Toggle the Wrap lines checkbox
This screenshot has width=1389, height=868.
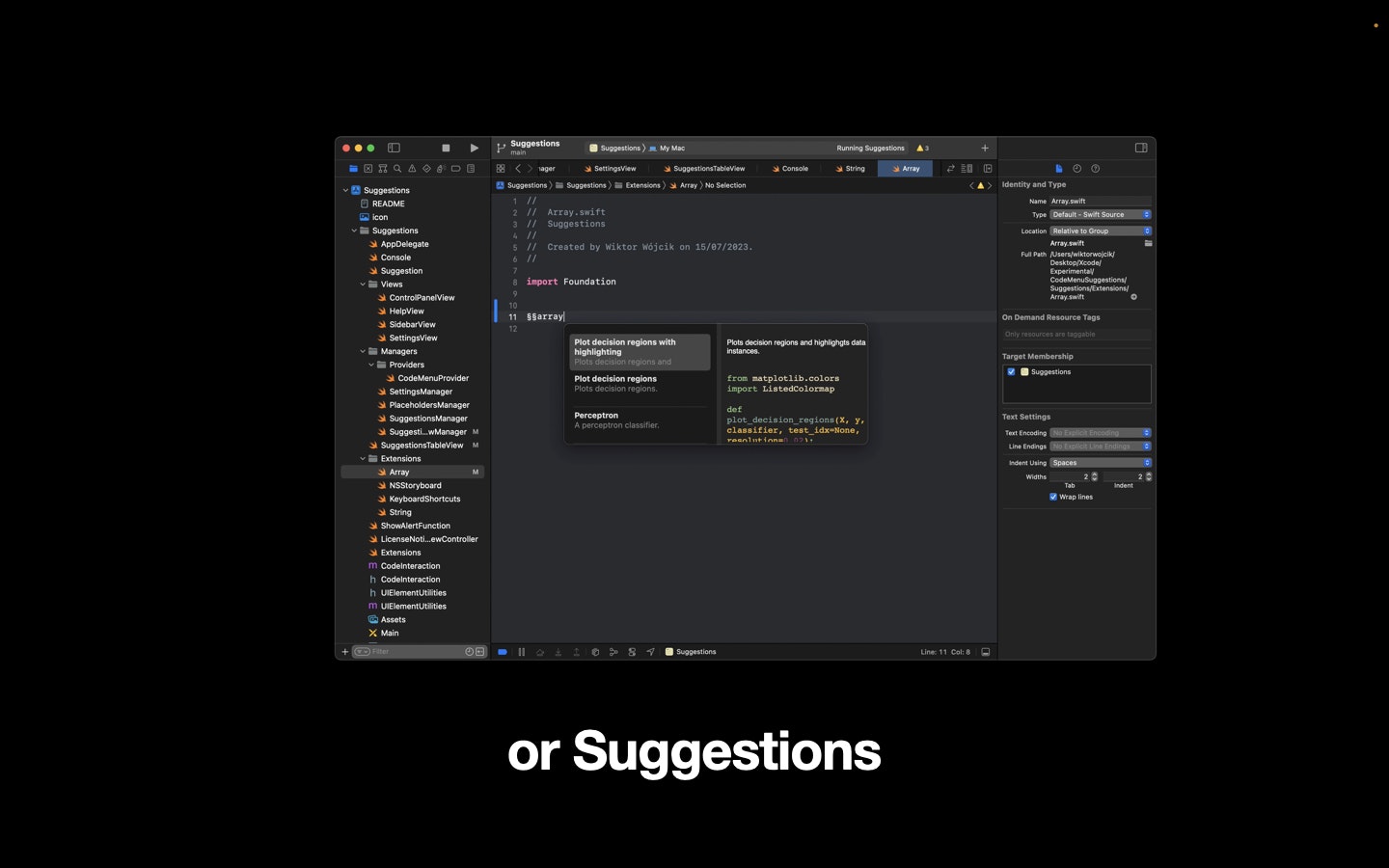[1053, 497]
